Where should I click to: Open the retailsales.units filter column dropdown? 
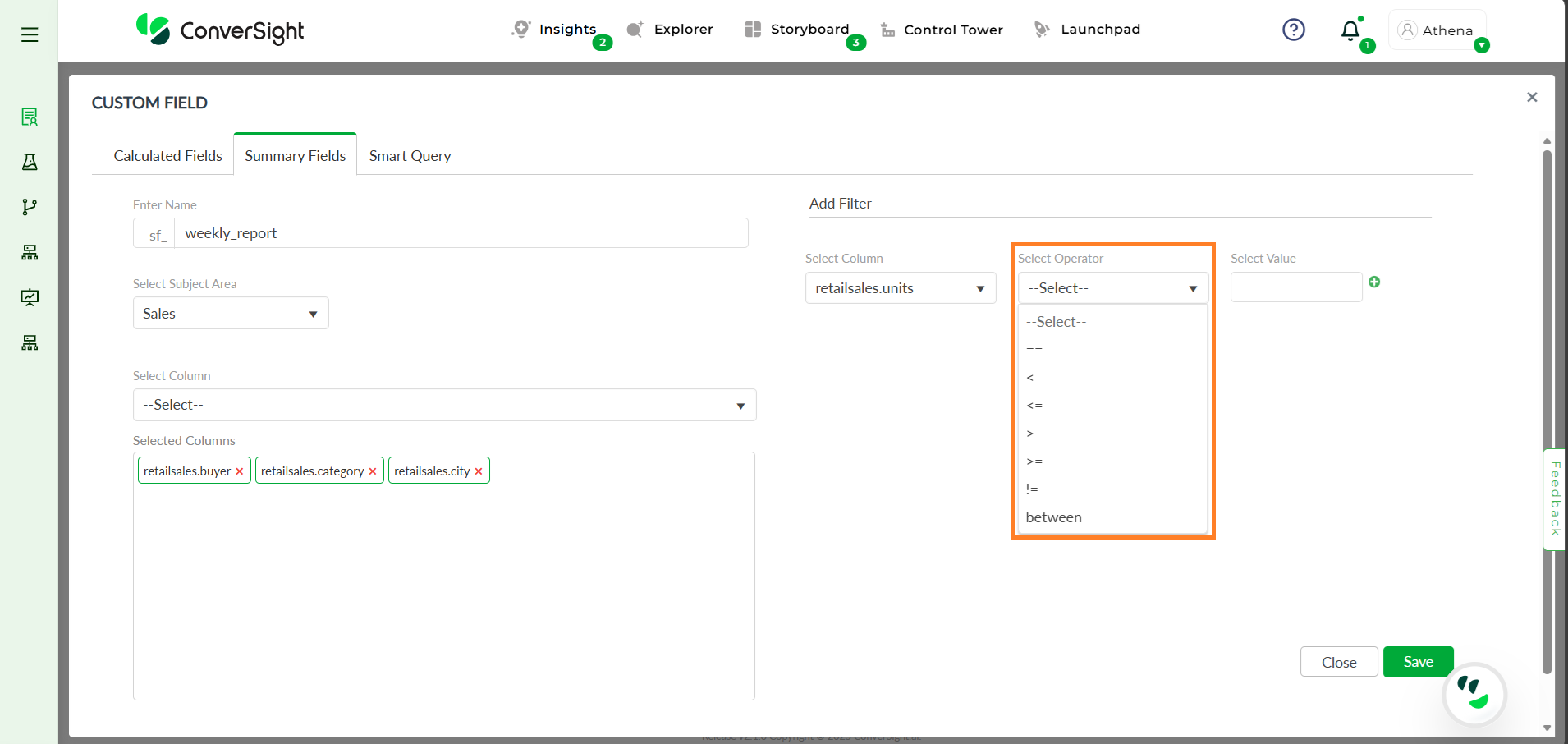tap(900, 288)
